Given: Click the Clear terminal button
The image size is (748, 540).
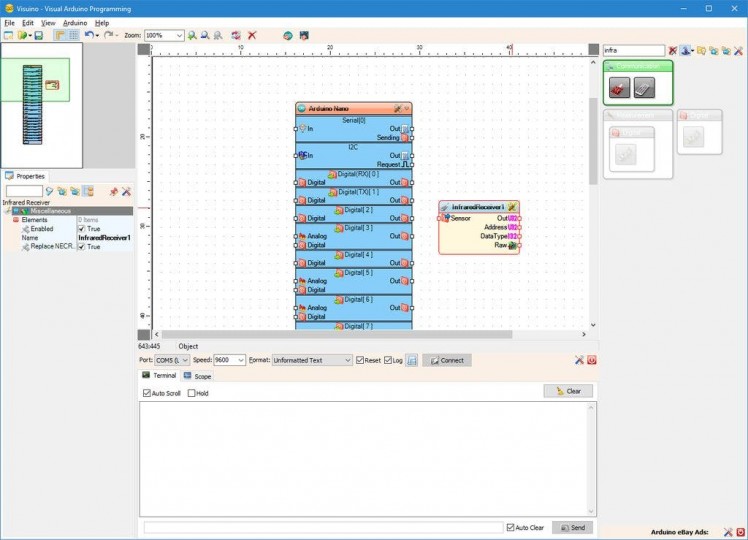Looking at the screenshot, I should tap(568, 391).
